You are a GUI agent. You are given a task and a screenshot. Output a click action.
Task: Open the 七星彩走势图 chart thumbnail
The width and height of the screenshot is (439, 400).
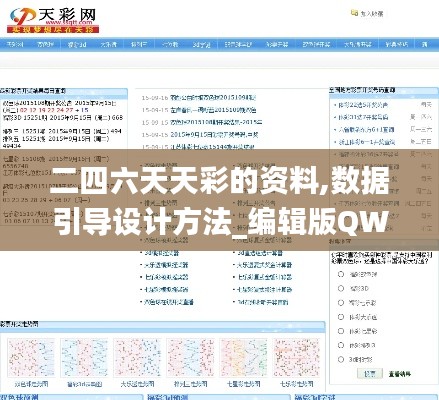243,358
